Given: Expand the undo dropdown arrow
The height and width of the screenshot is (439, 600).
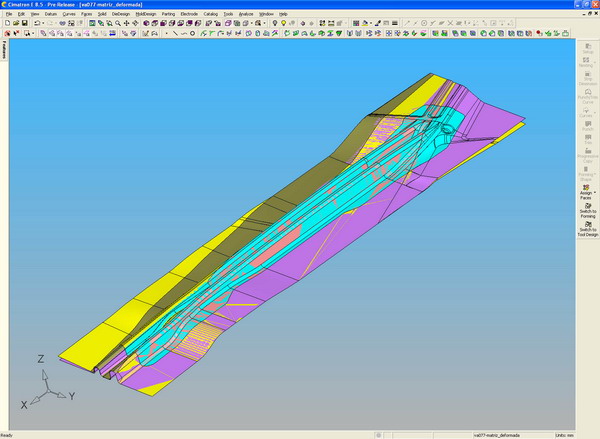Looking at the screenshot, I should tap(43, 22).
